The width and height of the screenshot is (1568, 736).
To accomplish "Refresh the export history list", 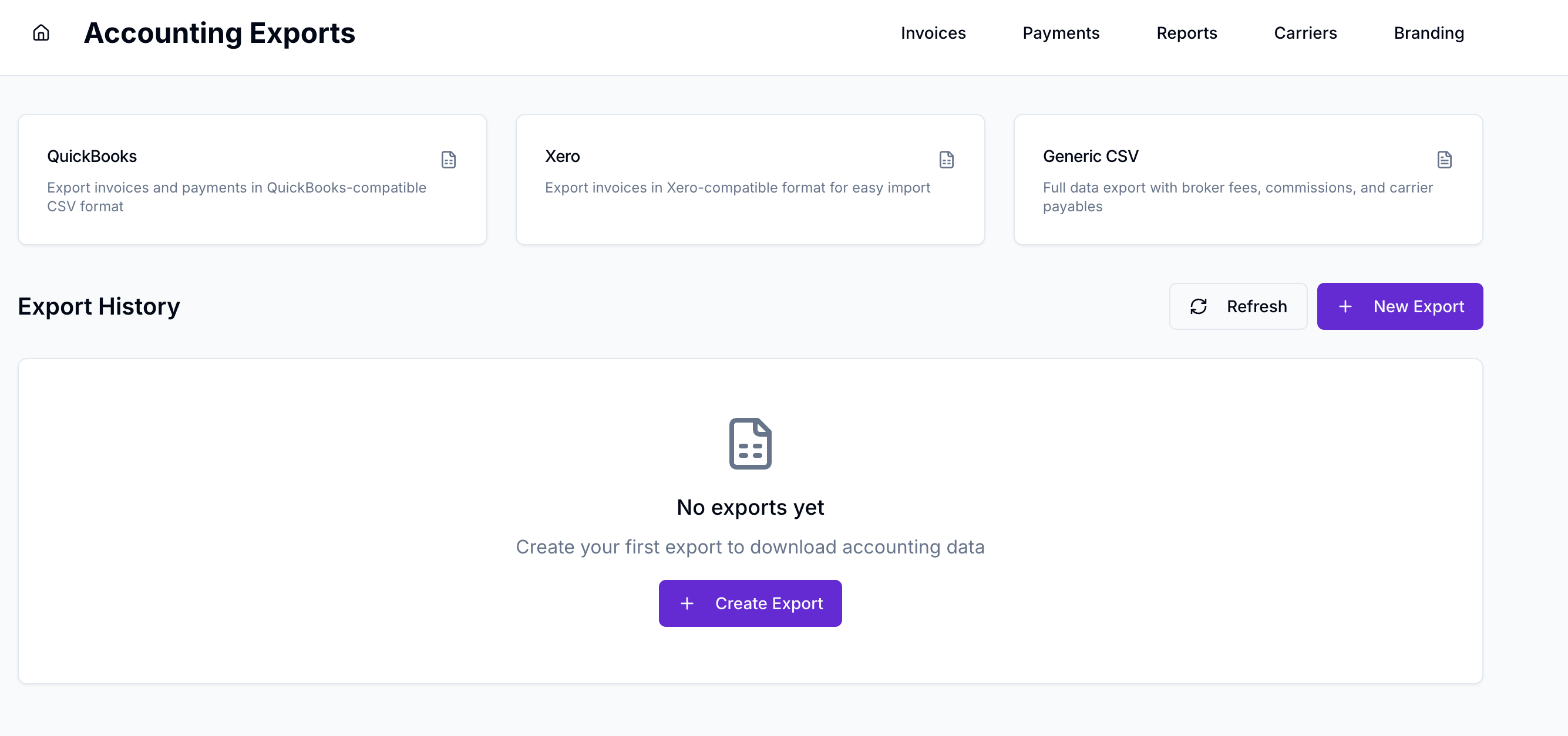I will (x=1238, y=306).
